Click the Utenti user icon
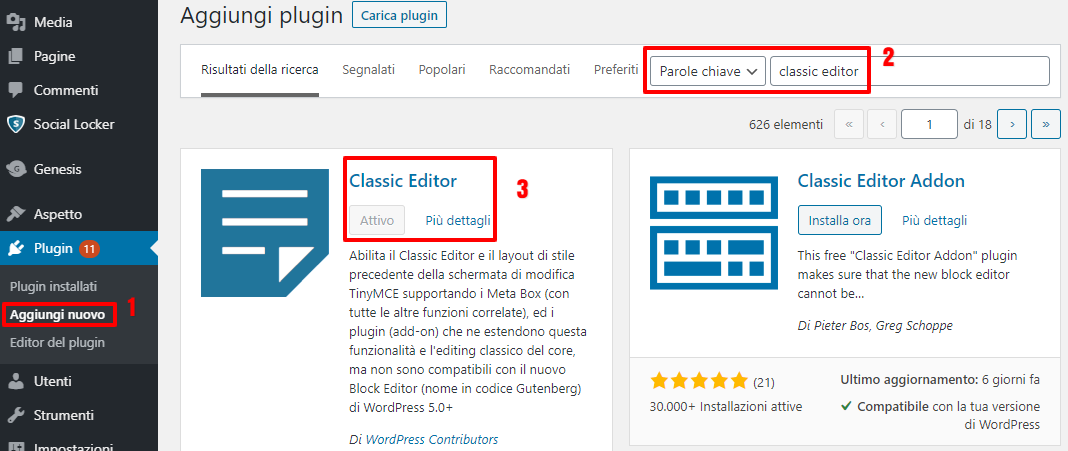Screen dimensions: 1068x451 click(x=16, y=381)
